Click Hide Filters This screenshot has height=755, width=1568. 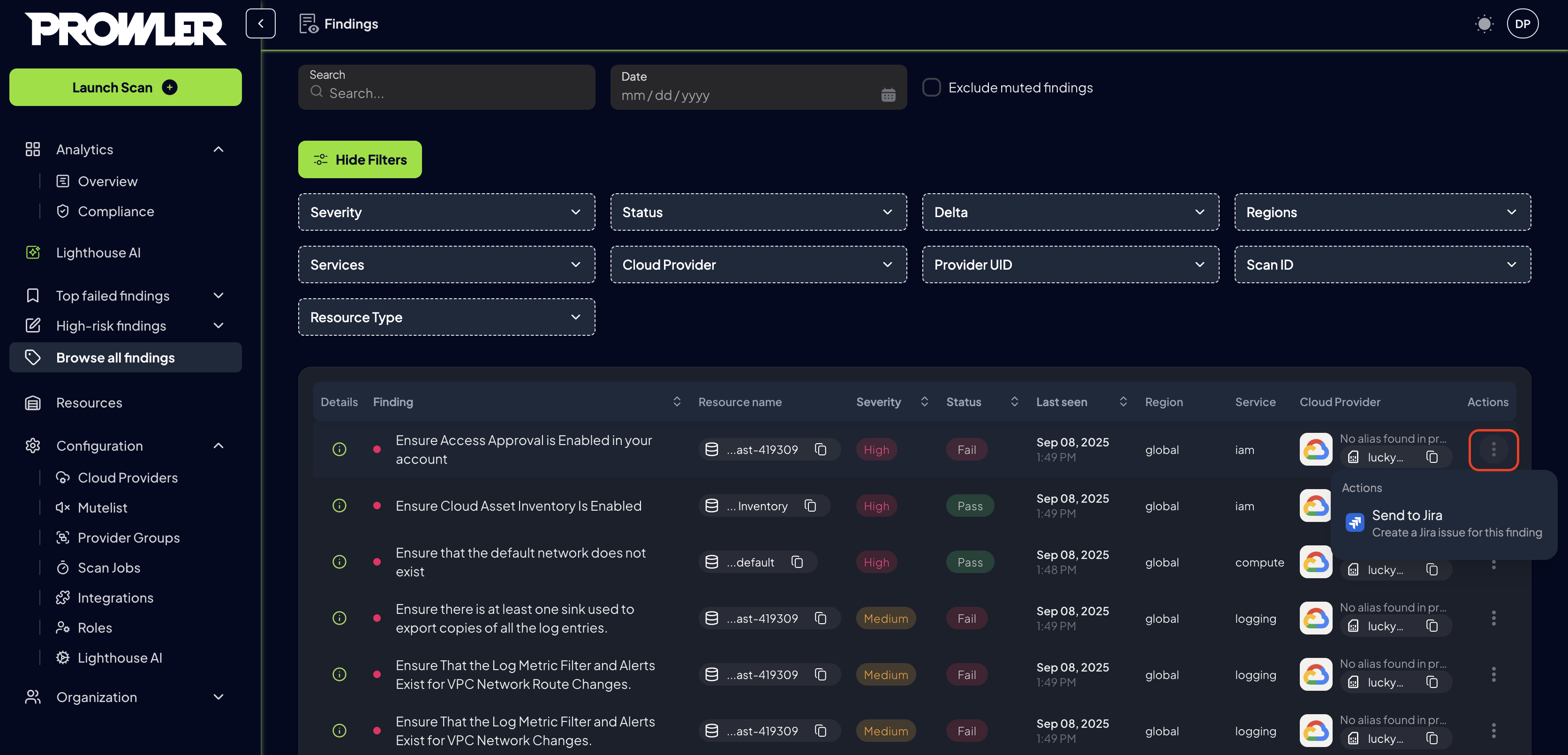[360, 159]
